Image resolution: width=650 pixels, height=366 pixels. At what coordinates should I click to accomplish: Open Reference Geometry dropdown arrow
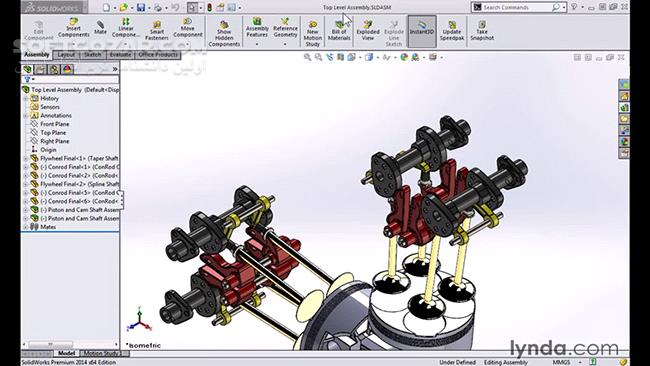pyautogui.click(x=285, y=43)
